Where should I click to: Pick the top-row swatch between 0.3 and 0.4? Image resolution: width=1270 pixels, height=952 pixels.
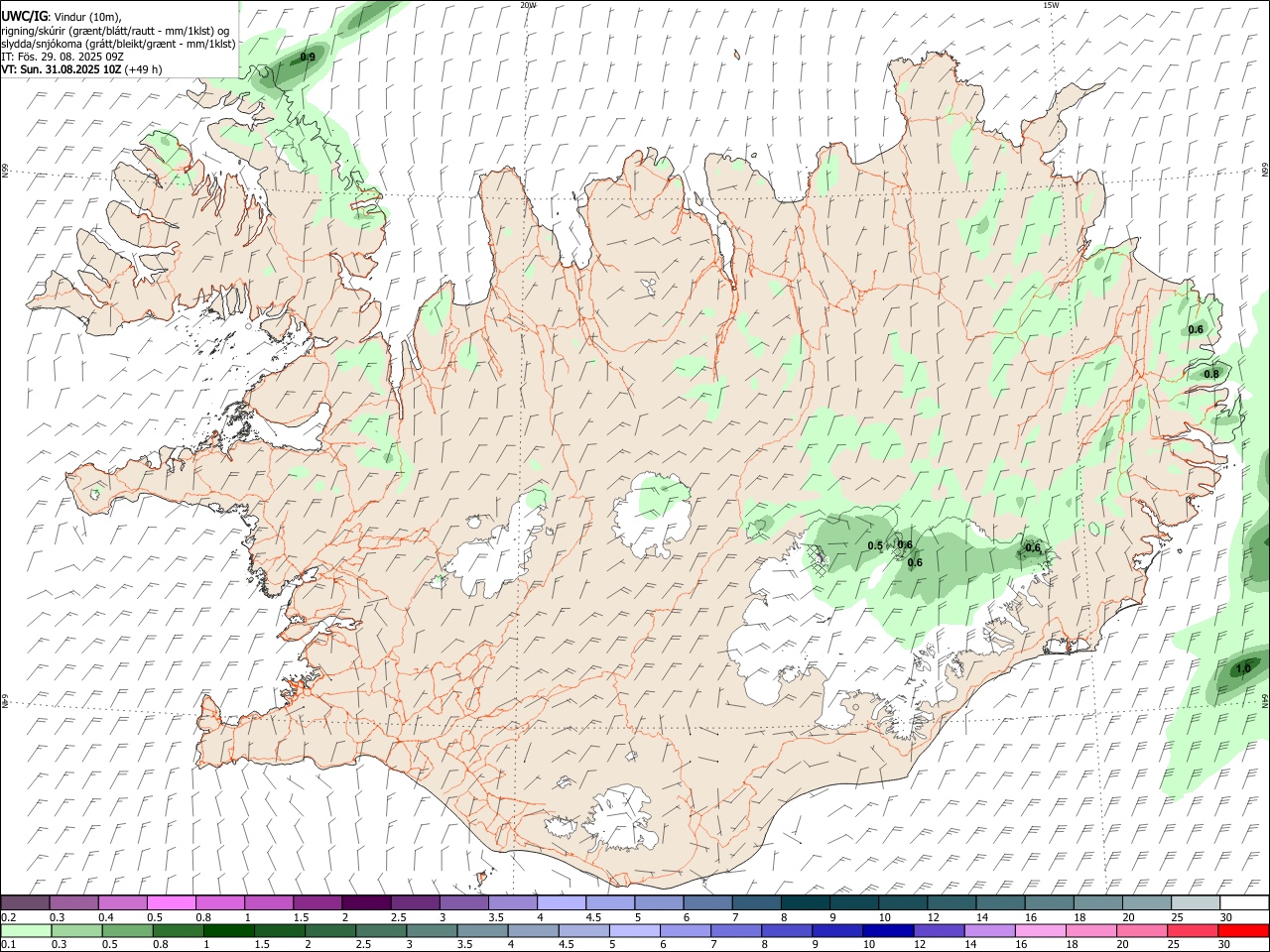[x=73, y=902]
